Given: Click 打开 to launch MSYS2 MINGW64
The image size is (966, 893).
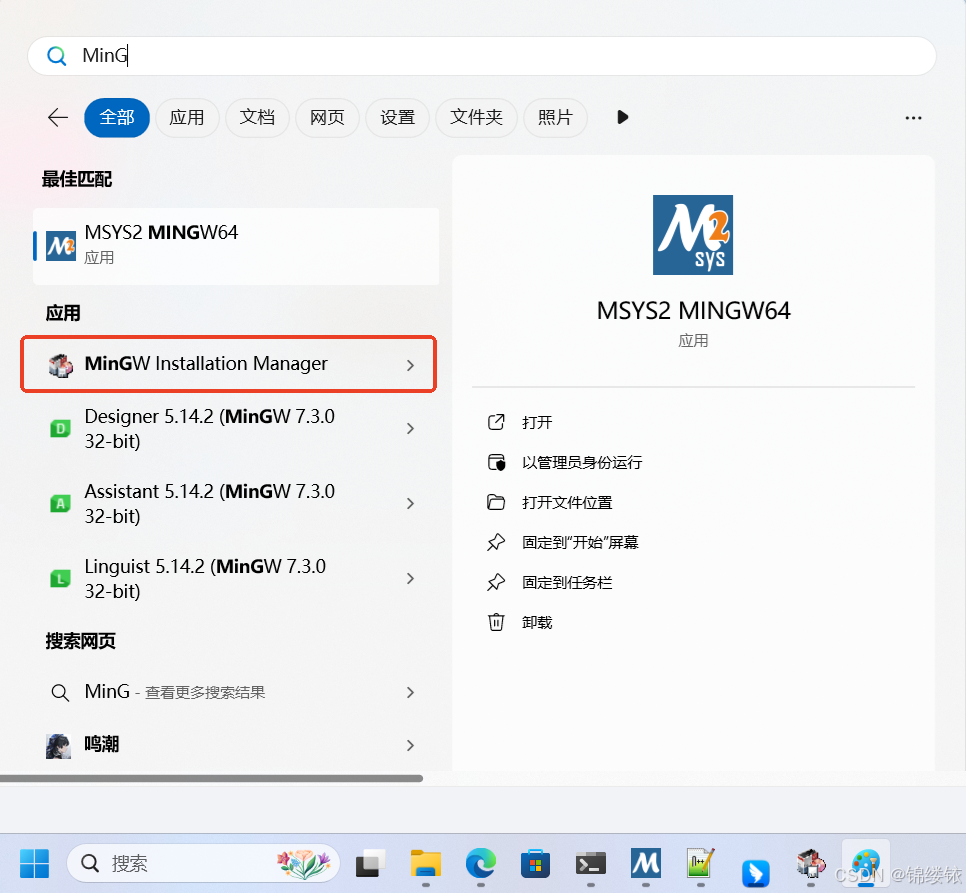Looking at the screenshot, I should [537, 422].
